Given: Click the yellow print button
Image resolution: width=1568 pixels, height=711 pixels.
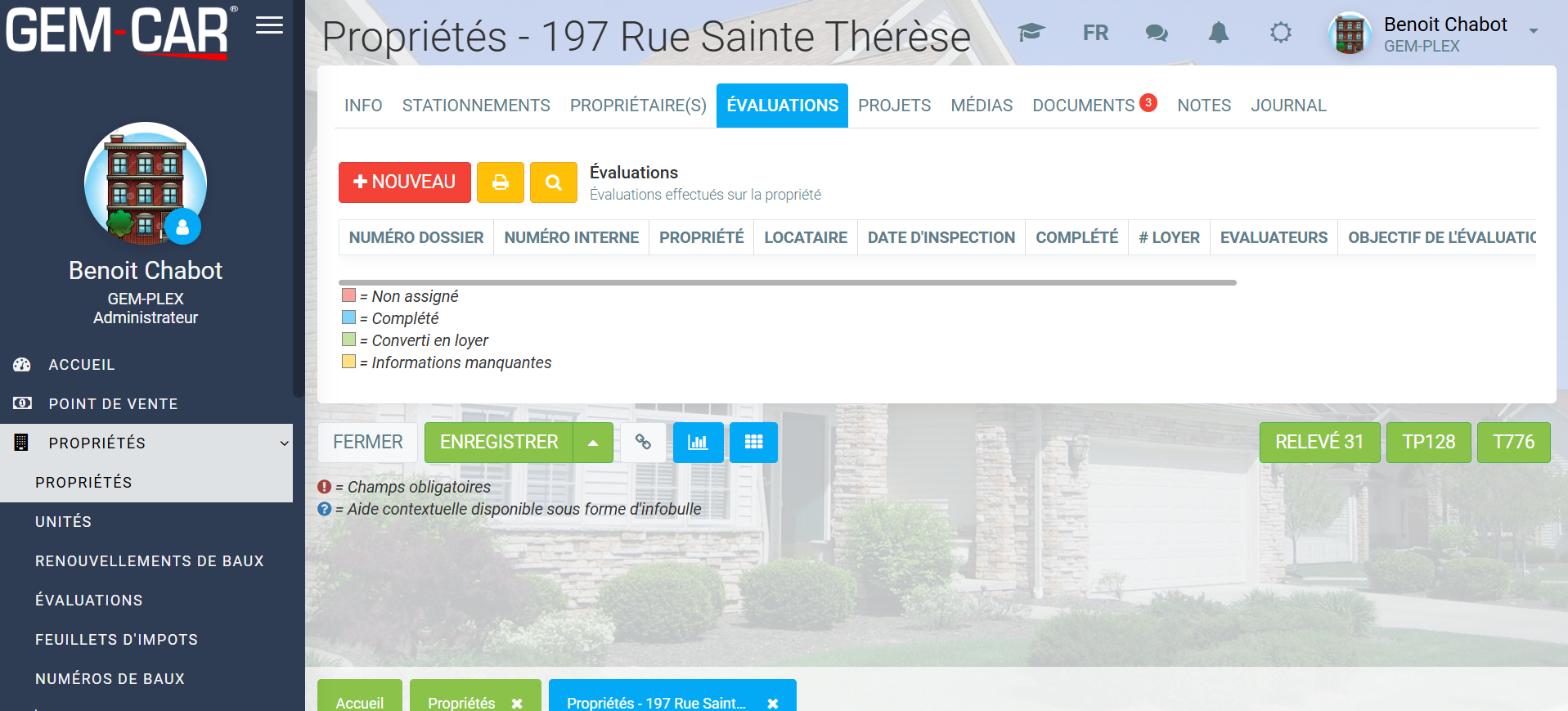Looking at the screenshot, I should 501,182.
